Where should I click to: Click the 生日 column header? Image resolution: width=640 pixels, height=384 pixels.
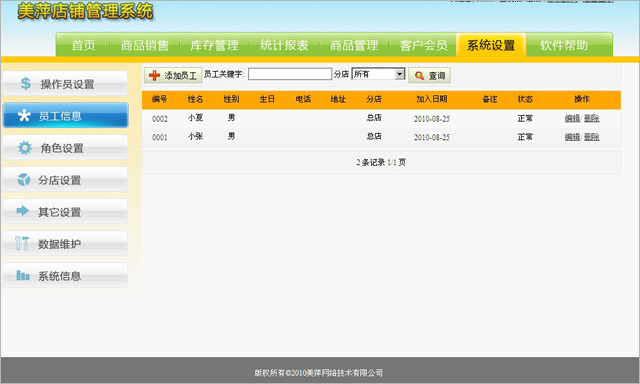267,99
